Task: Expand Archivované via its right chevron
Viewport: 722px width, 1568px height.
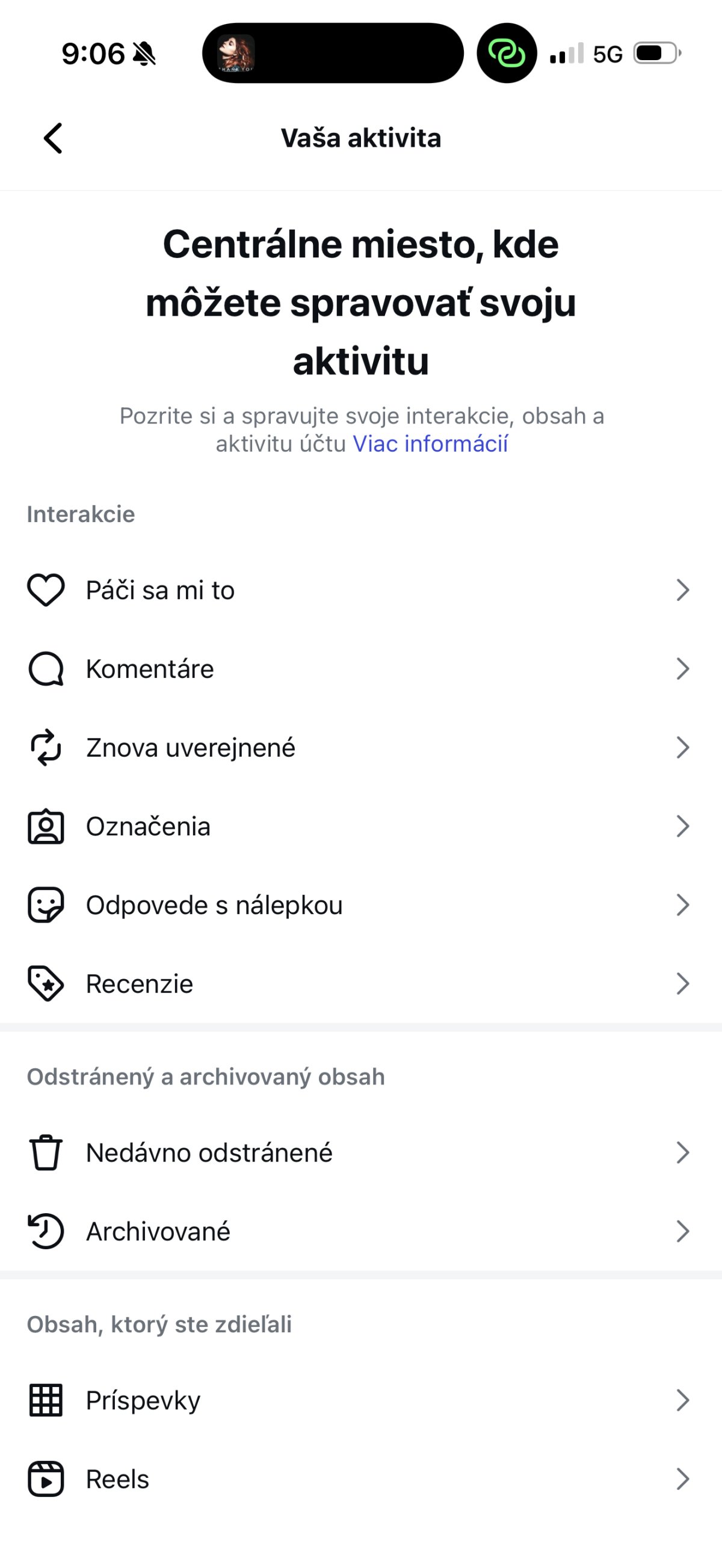Action: coord(682,1231)
